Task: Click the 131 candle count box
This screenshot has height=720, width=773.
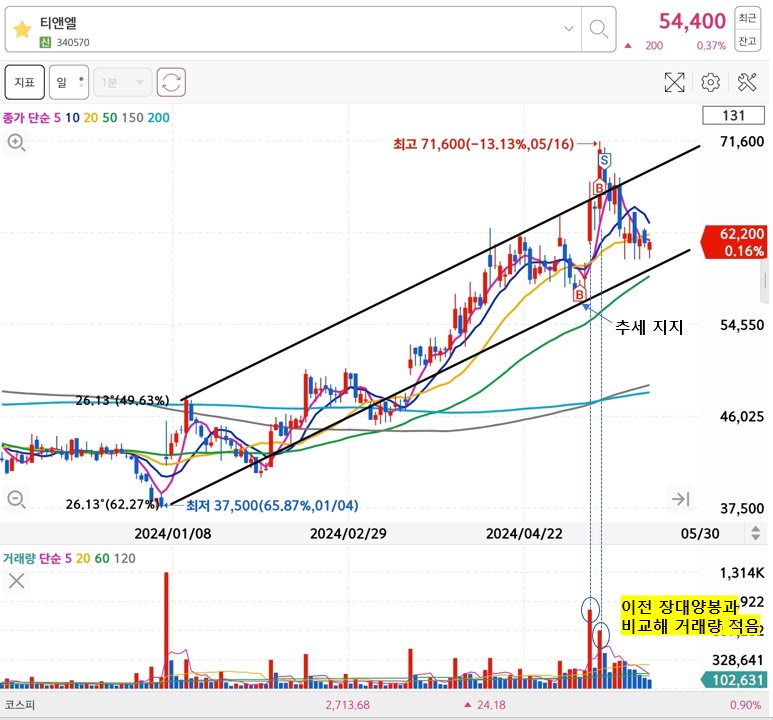Action: click(x=733, y=115)
